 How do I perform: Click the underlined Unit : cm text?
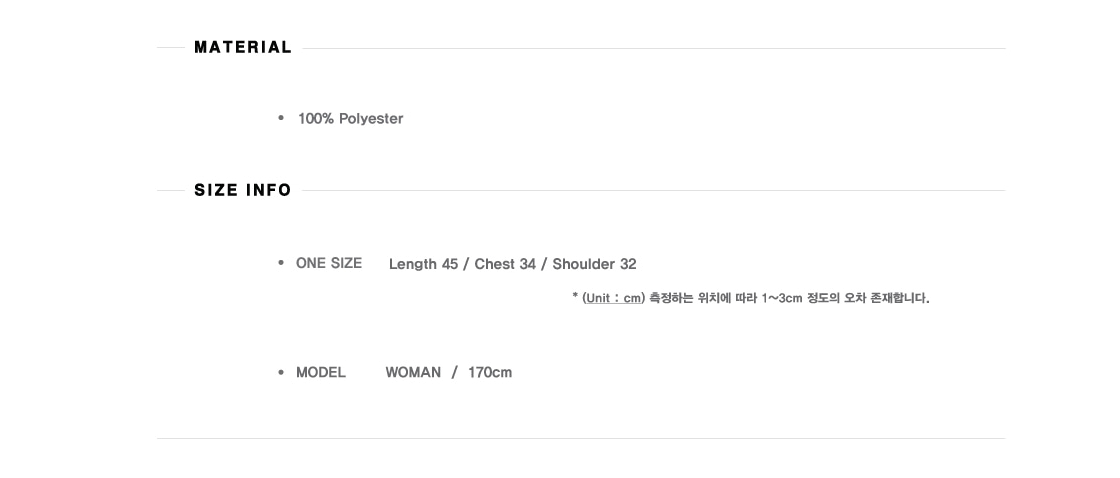[x=614, y=299]
